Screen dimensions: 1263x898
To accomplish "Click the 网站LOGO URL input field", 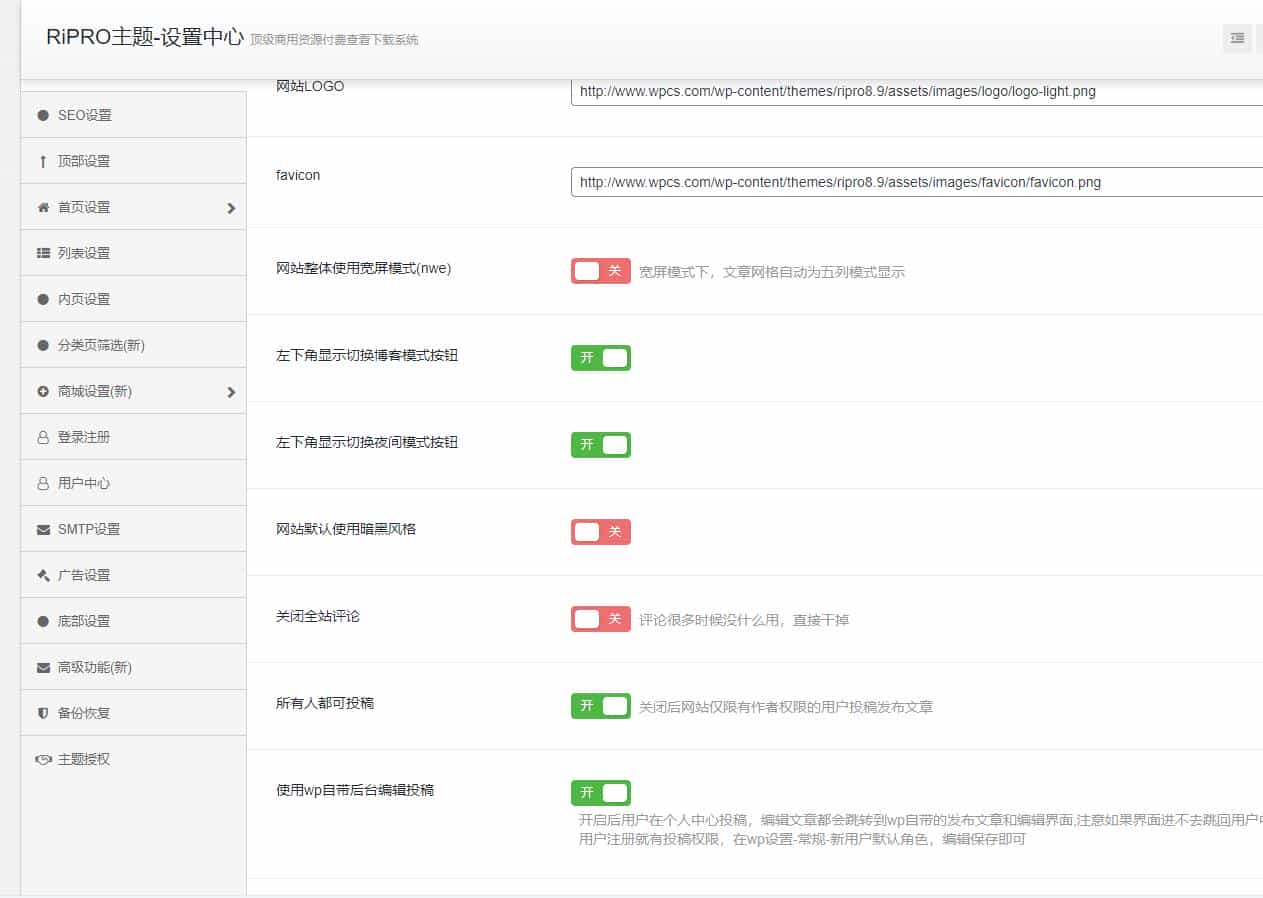I will [917, 91].
